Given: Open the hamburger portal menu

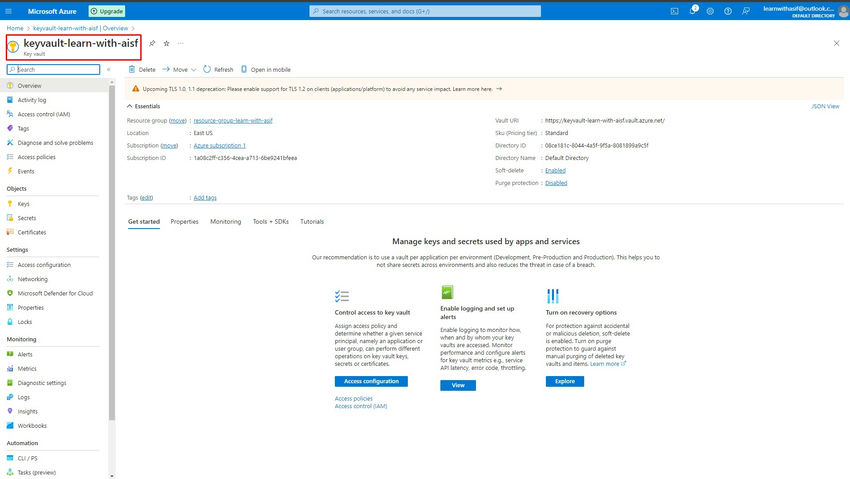Looking at the screenshot, I should coord(9,11).
